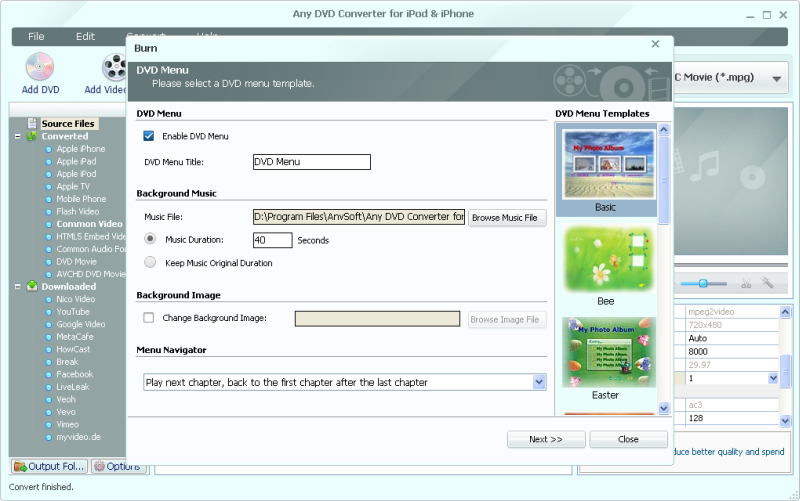The width and height of the screenshot is (800, 501).
Task: Select the Easter DVD menu template
Action: tap(606, 359)
